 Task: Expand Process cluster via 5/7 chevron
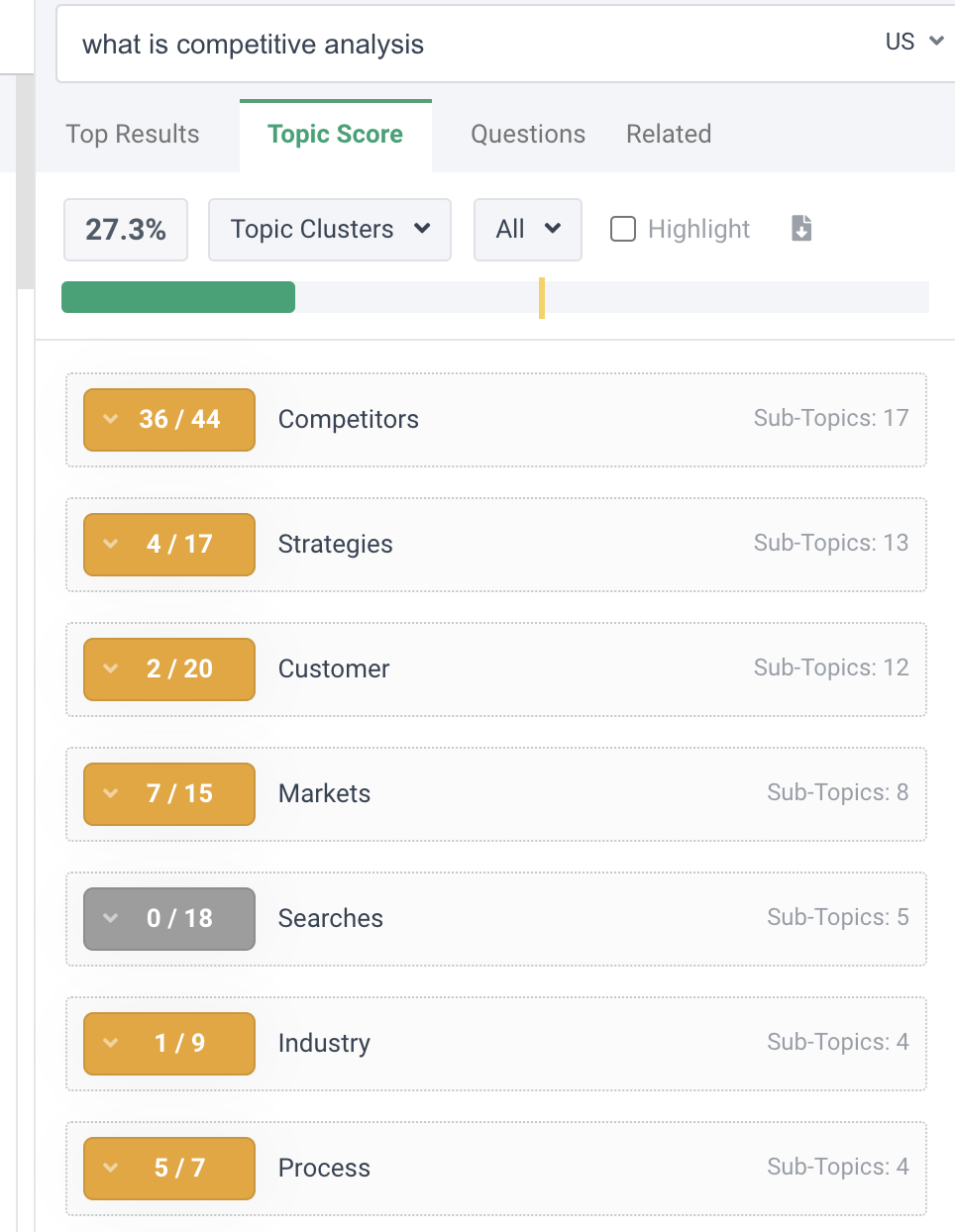(x=111, y=1168)
